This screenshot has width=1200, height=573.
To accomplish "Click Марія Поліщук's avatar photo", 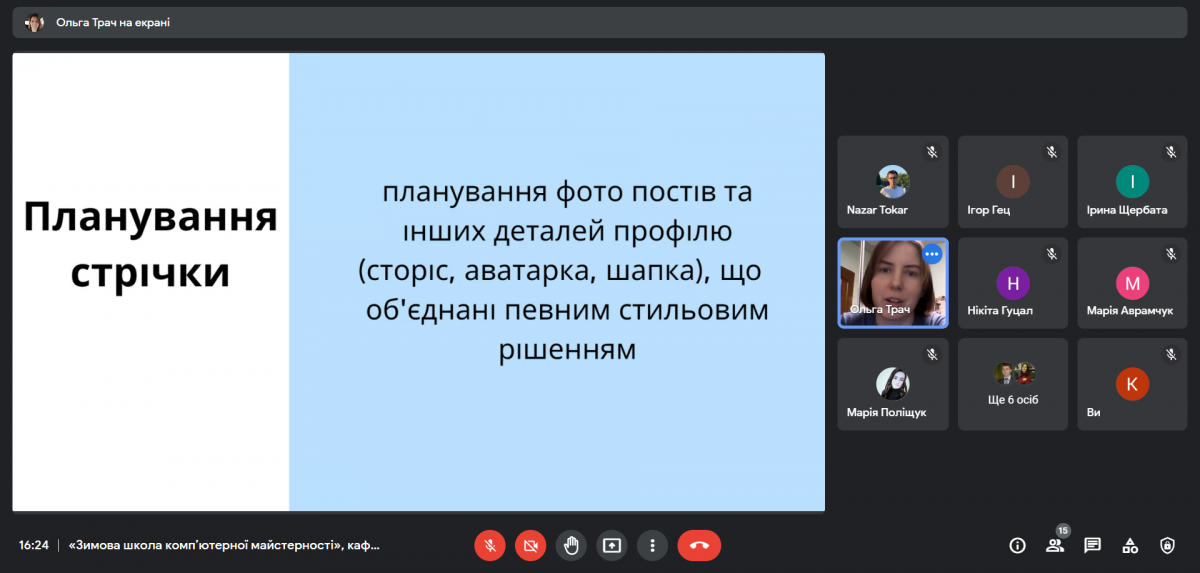I will [x=893, y=384].
